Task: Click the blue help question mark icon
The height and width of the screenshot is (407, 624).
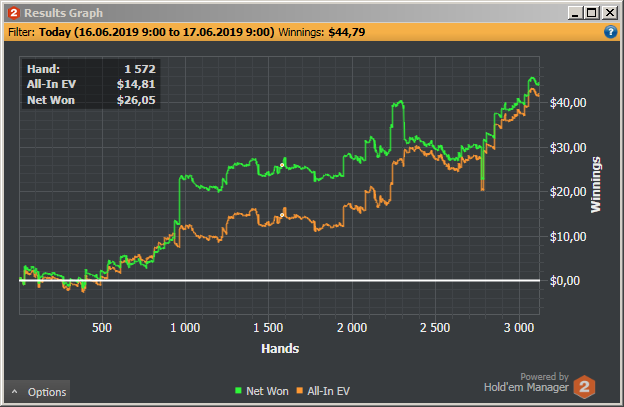Action: point(610,32)
